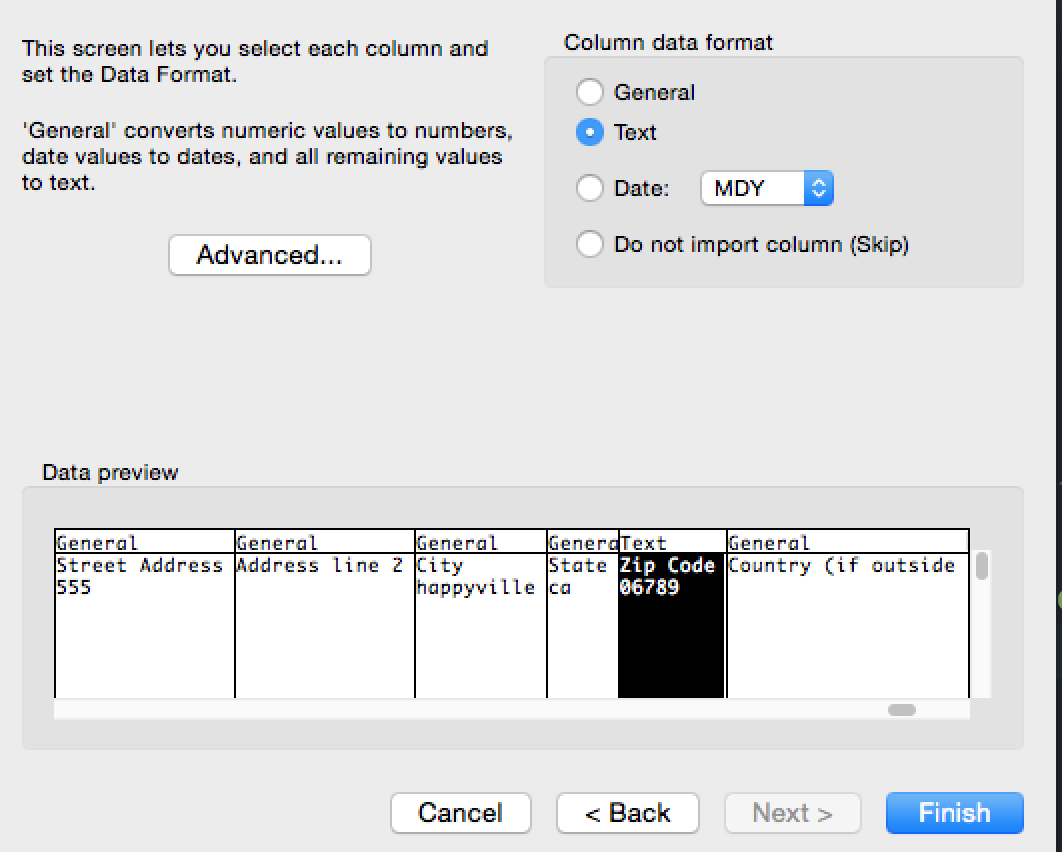
Task: Click the horizontal scrollbar thumb of data preview
Action: pyautogui.click(x=901, y=710)
